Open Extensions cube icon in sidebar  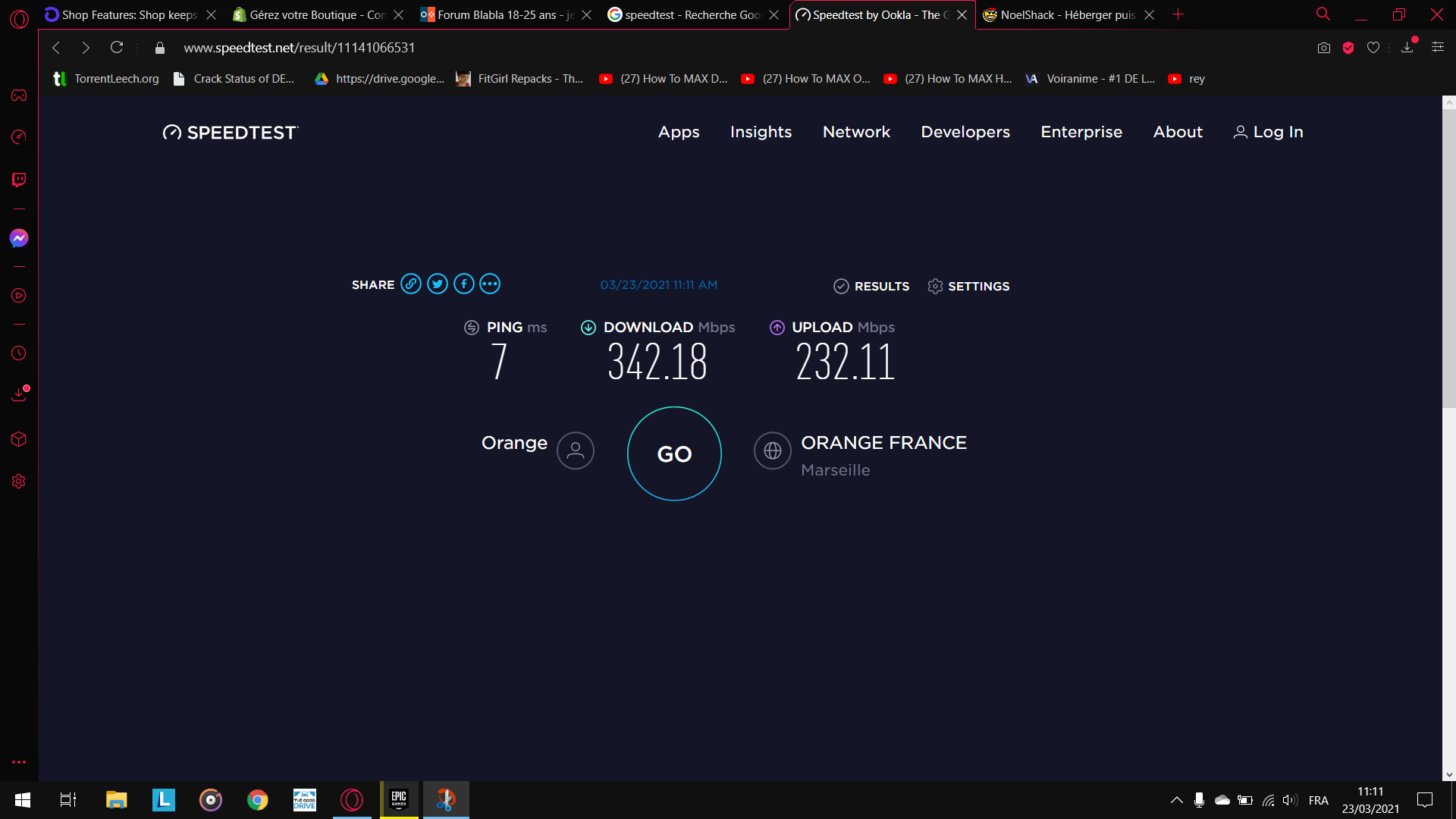19,439
